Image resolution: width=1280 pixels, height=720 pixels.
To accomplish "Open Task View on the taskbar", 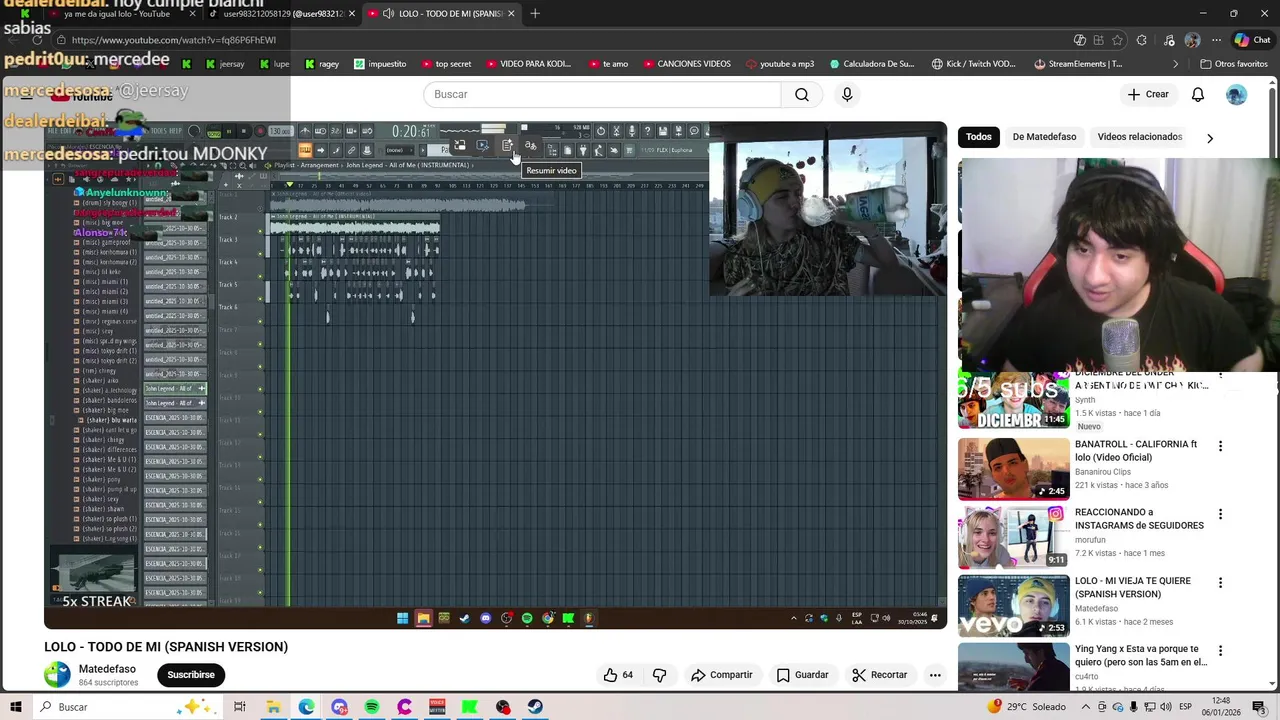I will click(x=240, y=707).
